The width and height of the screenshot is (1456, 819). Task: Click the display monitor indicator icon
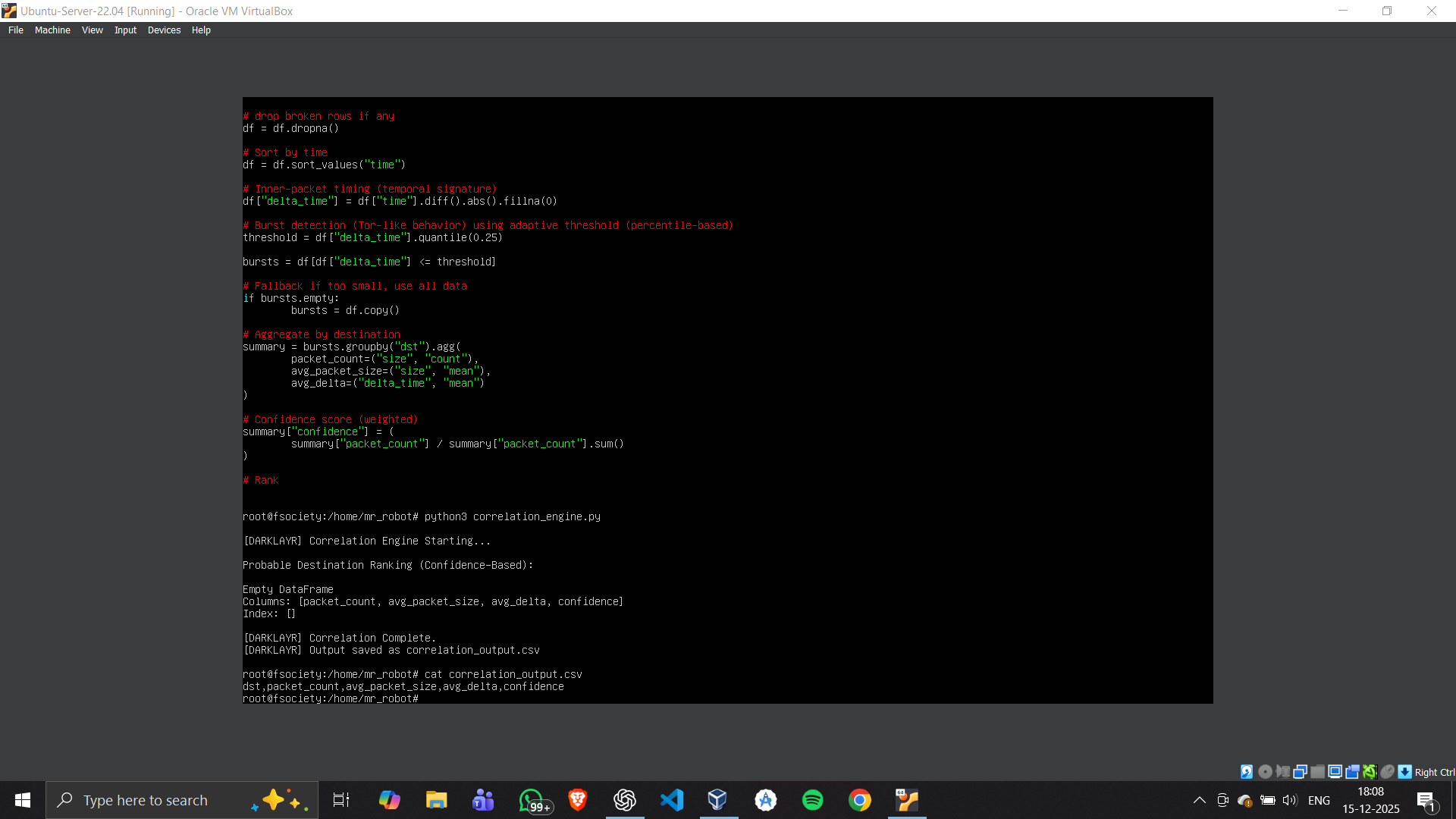click(1335, 771)
